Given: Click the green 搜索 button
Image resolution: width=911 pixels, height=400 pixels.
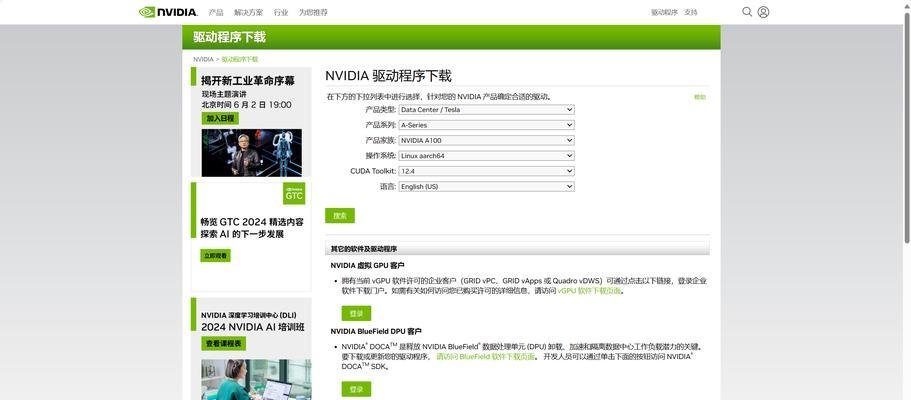Looking at the screenshot, I should 340,216.
